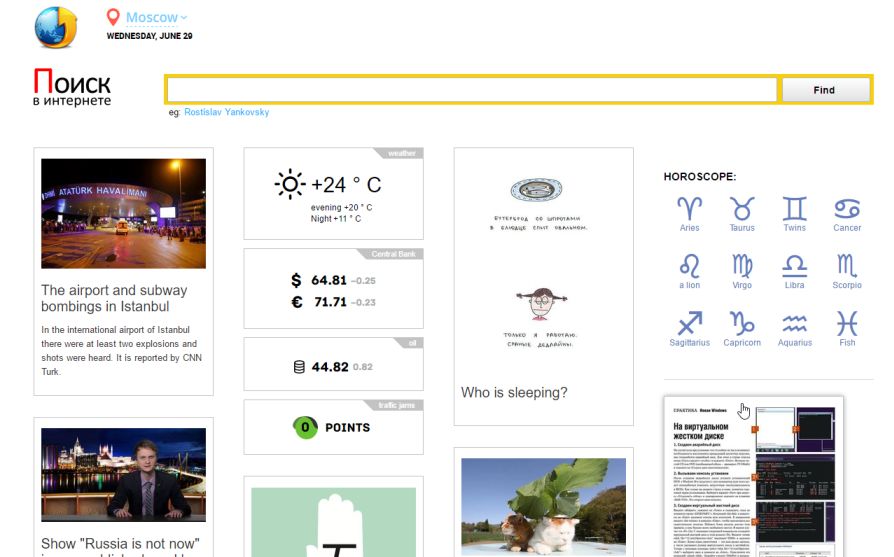Click the 'oil' widget tag label

coord(412,343)
